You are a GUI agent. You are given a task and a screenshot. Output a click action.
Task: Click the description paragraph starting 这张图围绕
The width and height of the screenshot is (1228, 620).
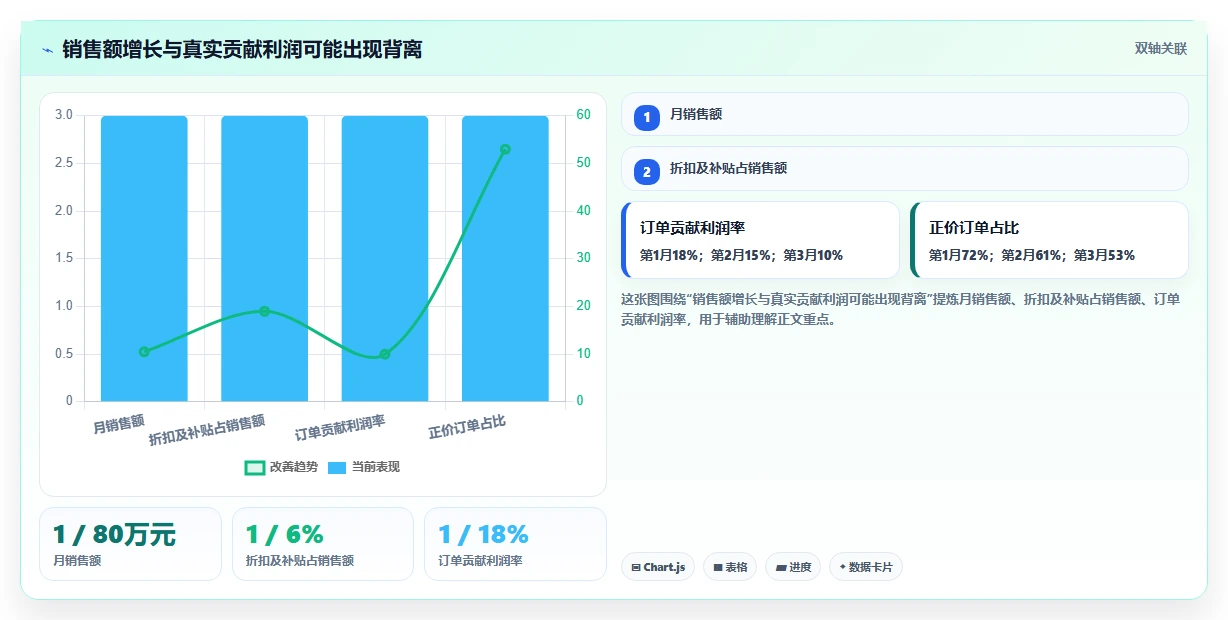tap(900, 309)
